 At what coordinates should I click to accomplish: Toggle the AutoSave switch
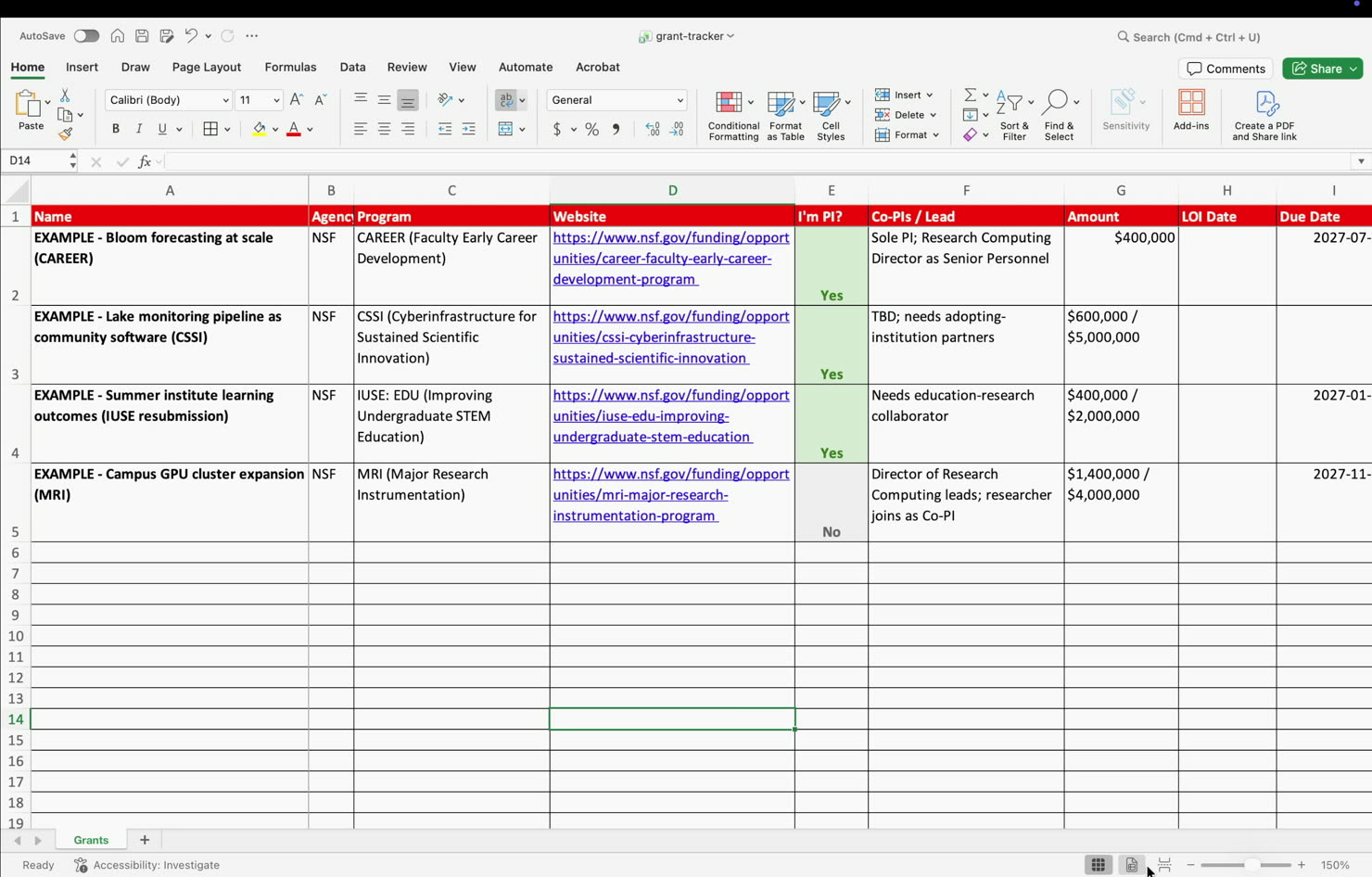(86, 36)
